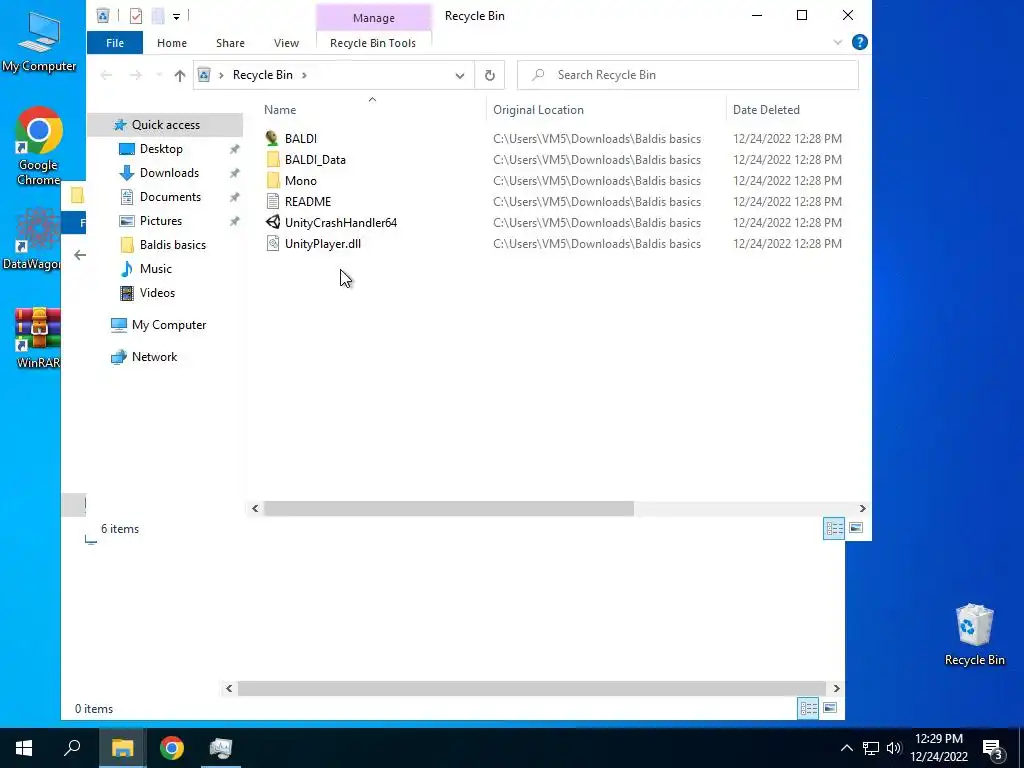Switch background window to large icons view
This screenshot has height=768, width=1024.
pos(830,708)
